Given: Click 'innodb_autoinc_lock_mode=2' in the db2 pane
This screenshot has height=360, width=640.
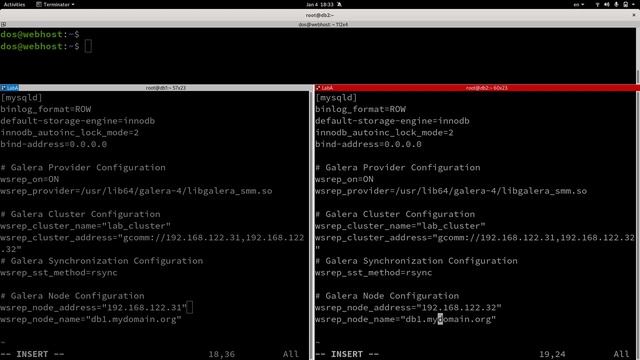Looking at the screenshot, I should pyautogui.click(x=384, y=133).
